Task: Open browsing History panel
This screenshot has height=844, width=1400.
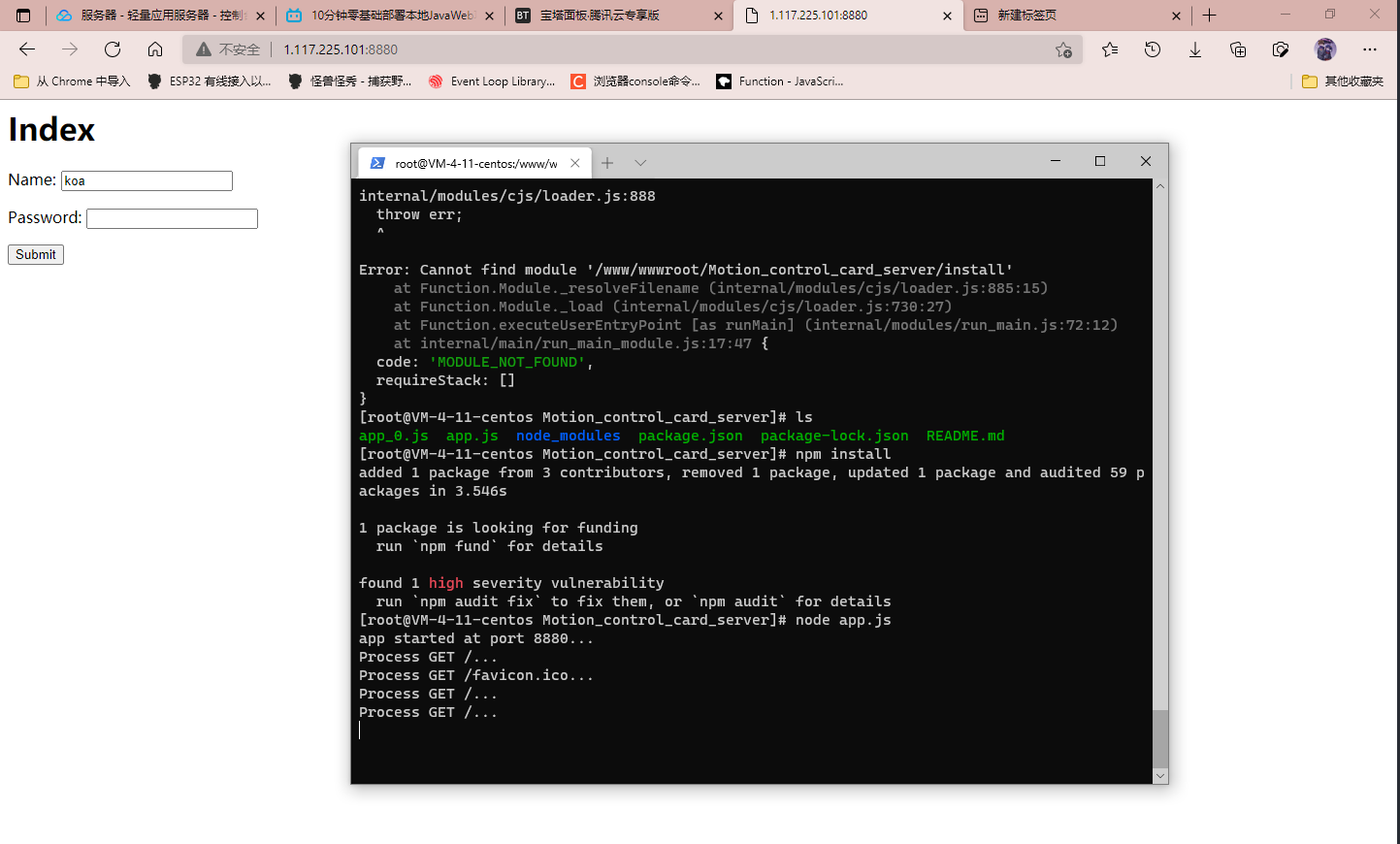Action: [x=1153, y=49]
